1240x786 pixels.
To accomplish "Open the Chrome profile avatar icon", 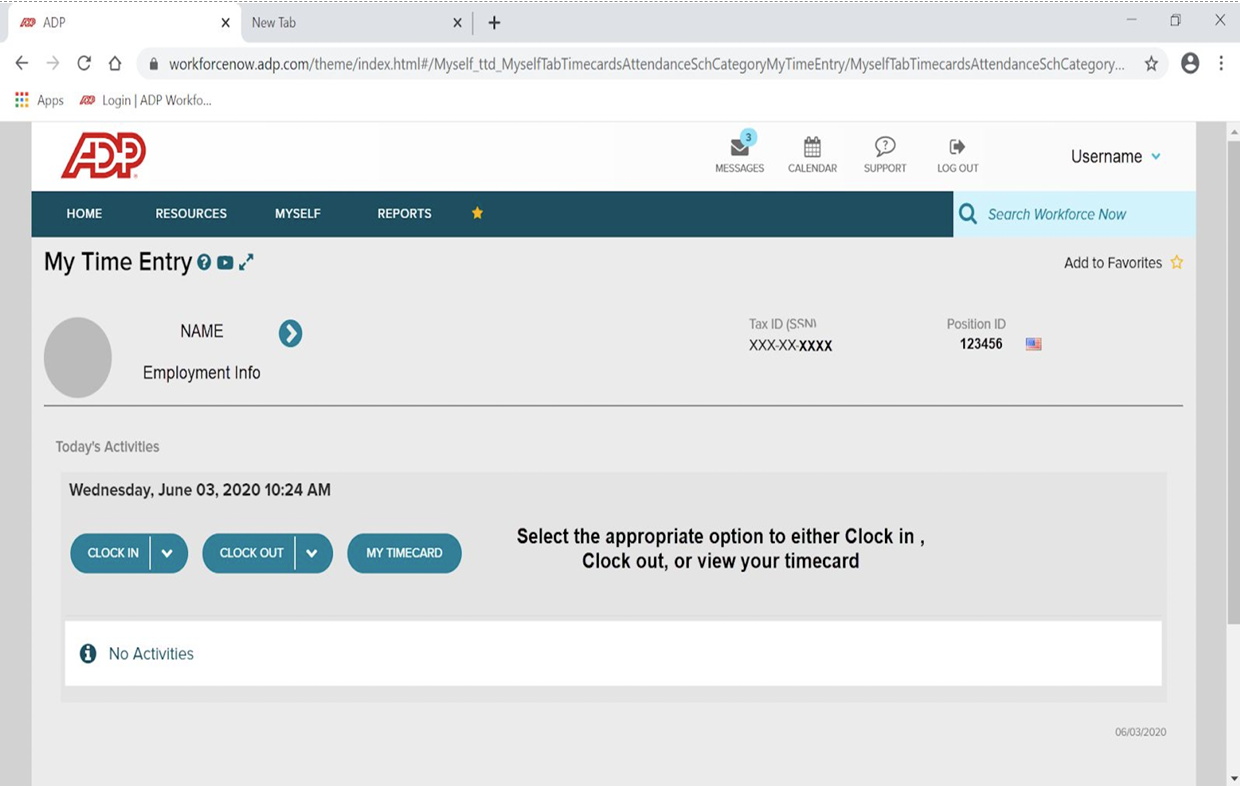I will point(1190,63).
